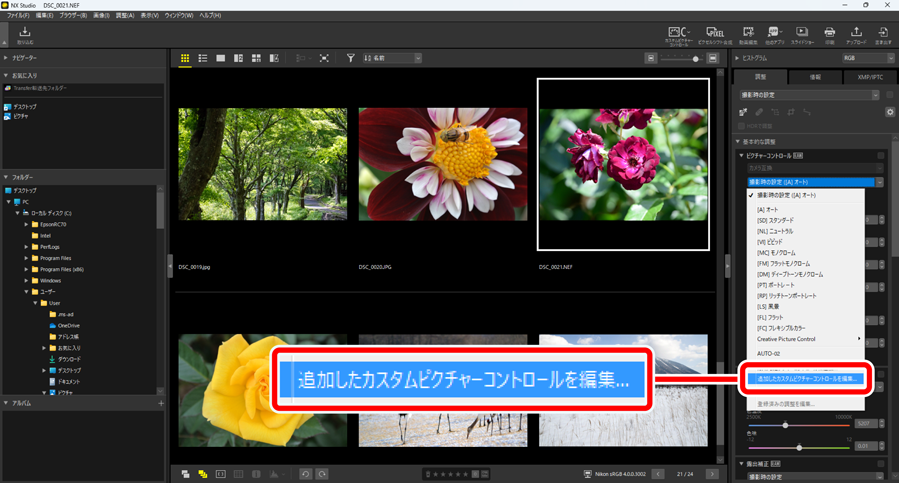The image size is (899, 483).
Task: Open the filter funnel icon
Action: (x=350, y=59)
